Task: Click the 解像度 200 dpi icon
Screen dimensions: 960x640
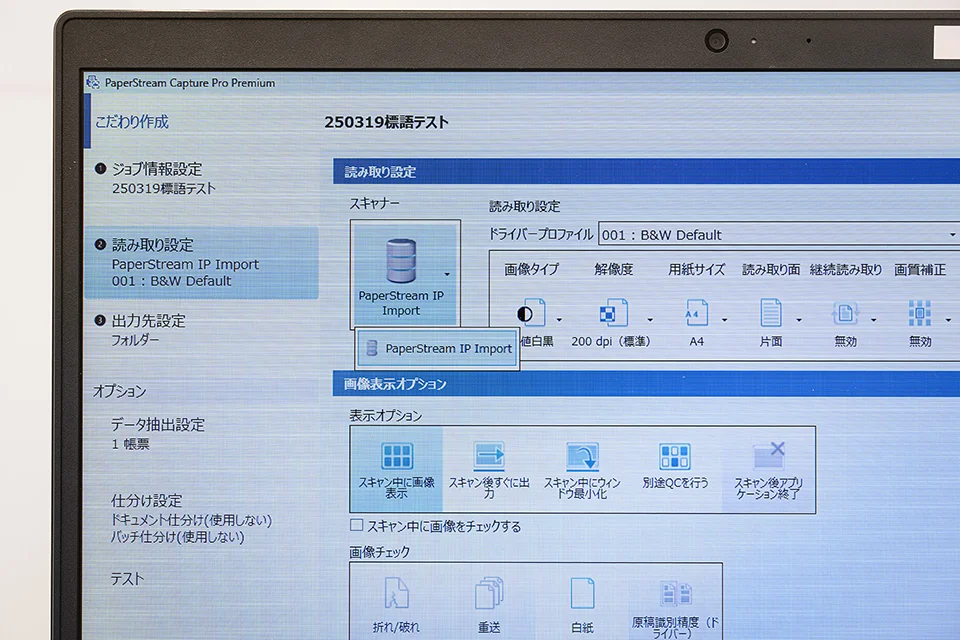Action: click(613, 313)
